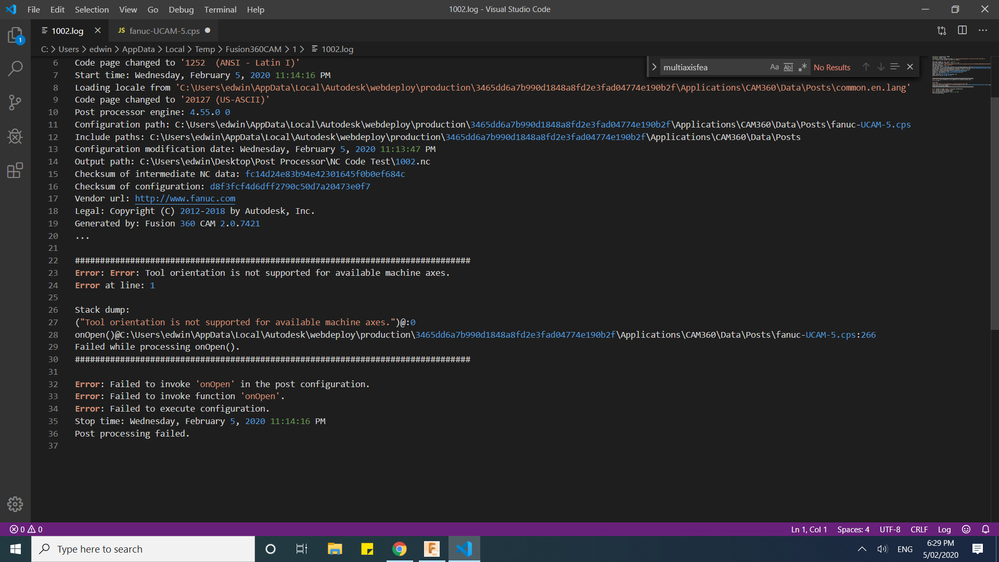
Task: Select CRLF end of line sequence
Action: point(918,529)
